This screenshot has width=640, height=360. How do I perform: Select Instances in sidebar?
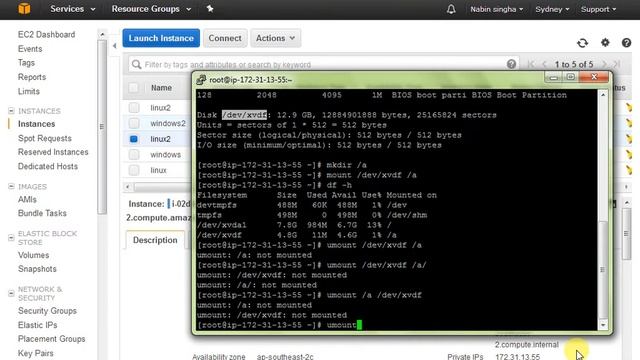[36, 124]
